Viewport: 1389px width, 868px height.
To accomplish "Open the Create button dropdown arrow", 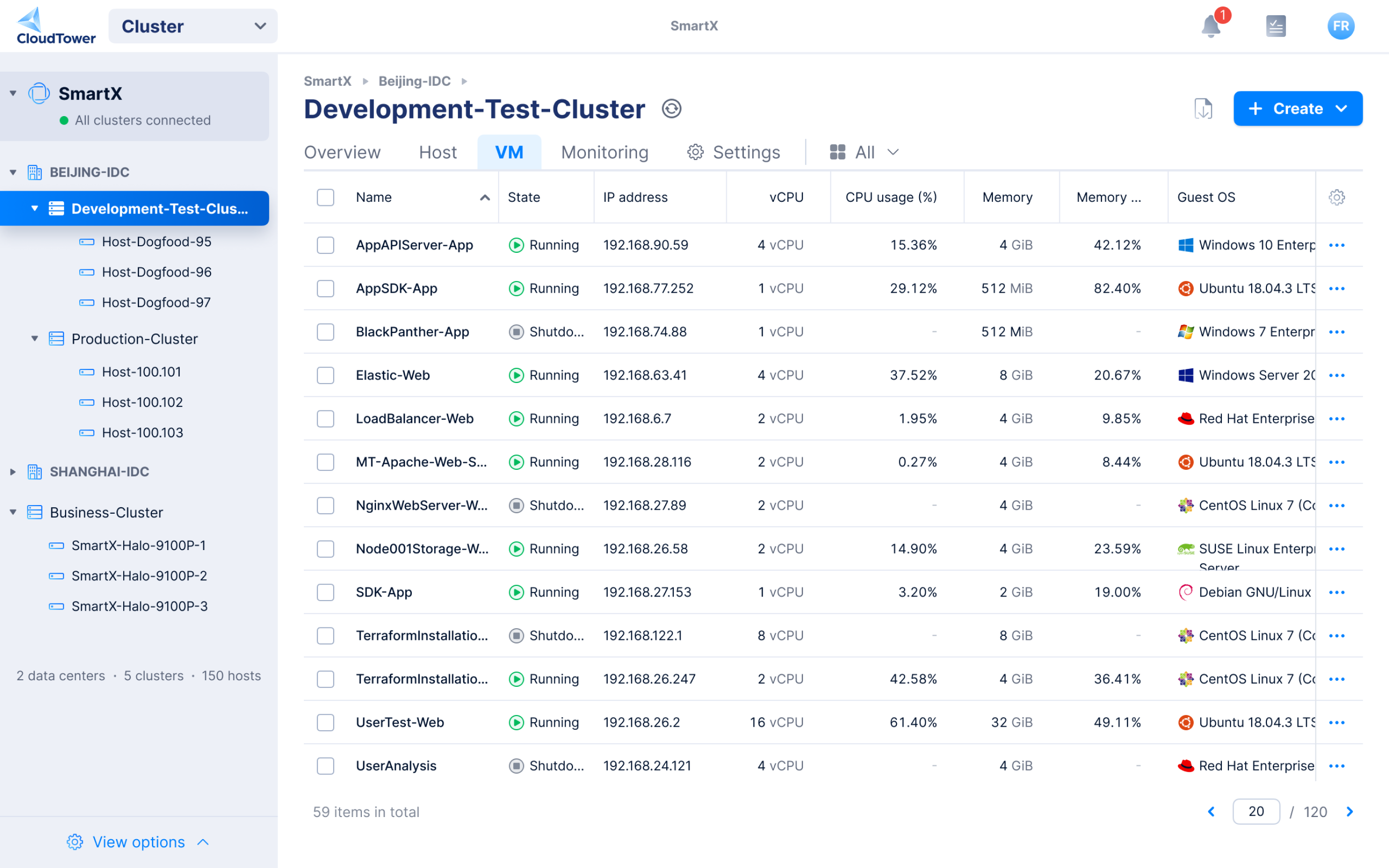I will pyautogui.click(x=1342, y=108).
